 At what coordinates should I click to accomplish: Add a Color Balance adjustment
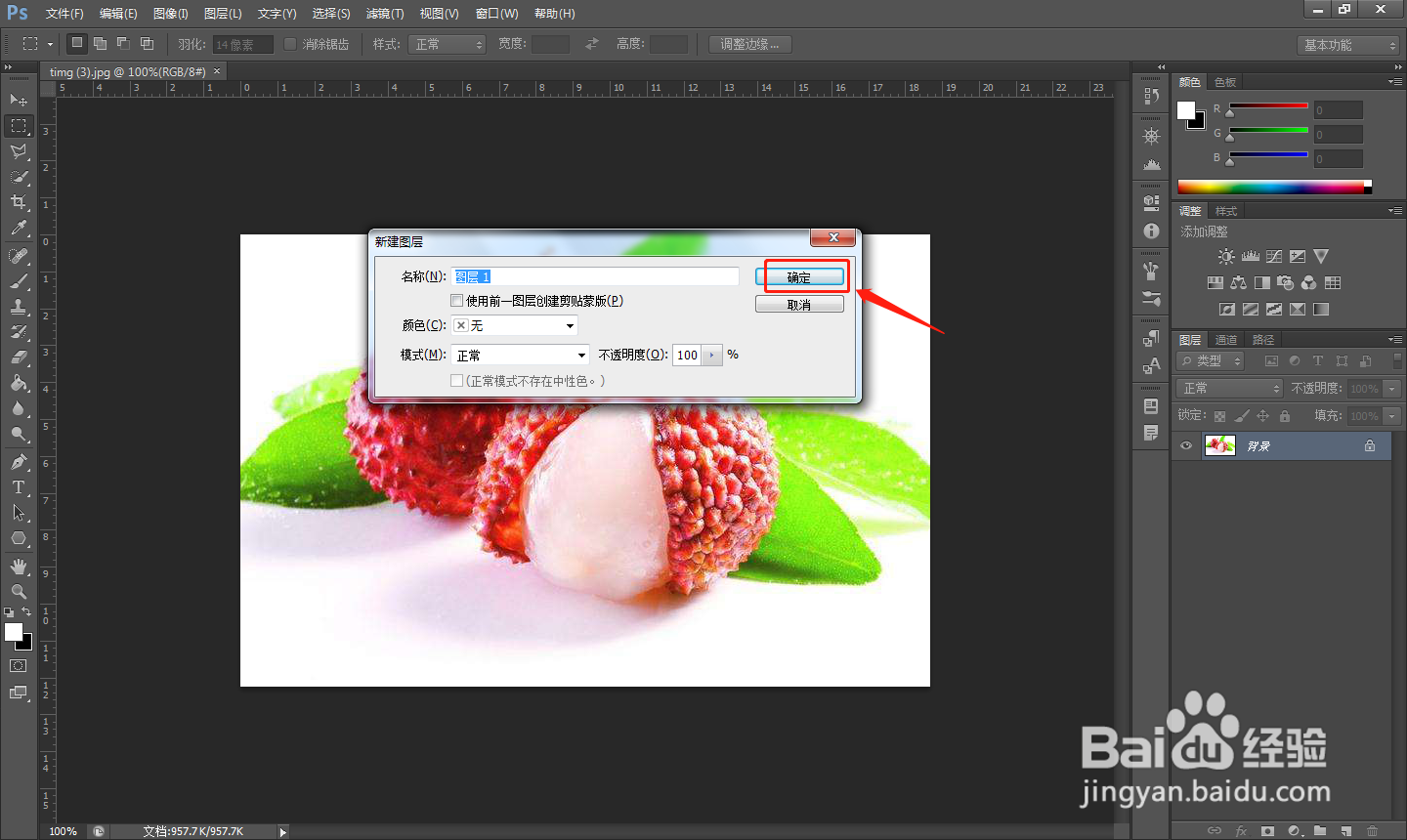[x=1238, y=282]
